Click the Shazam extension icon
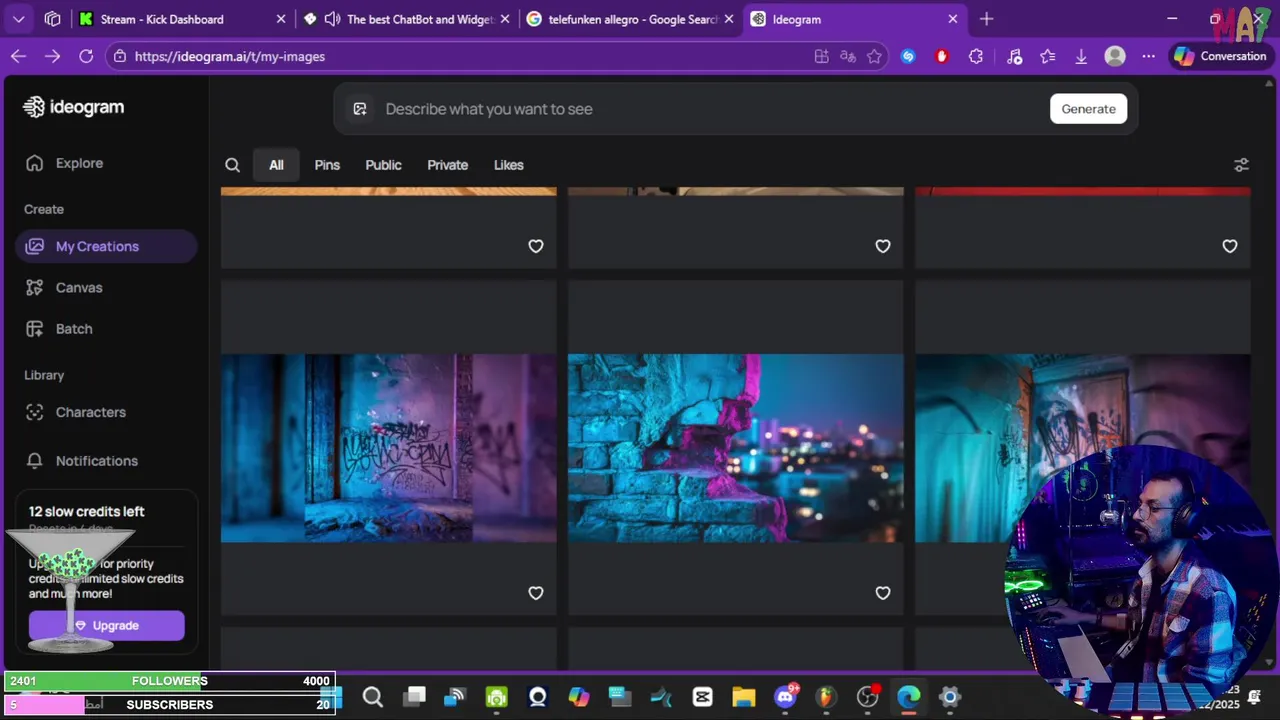The width and height of the screenshot is (1280, 720). (908, 57)
